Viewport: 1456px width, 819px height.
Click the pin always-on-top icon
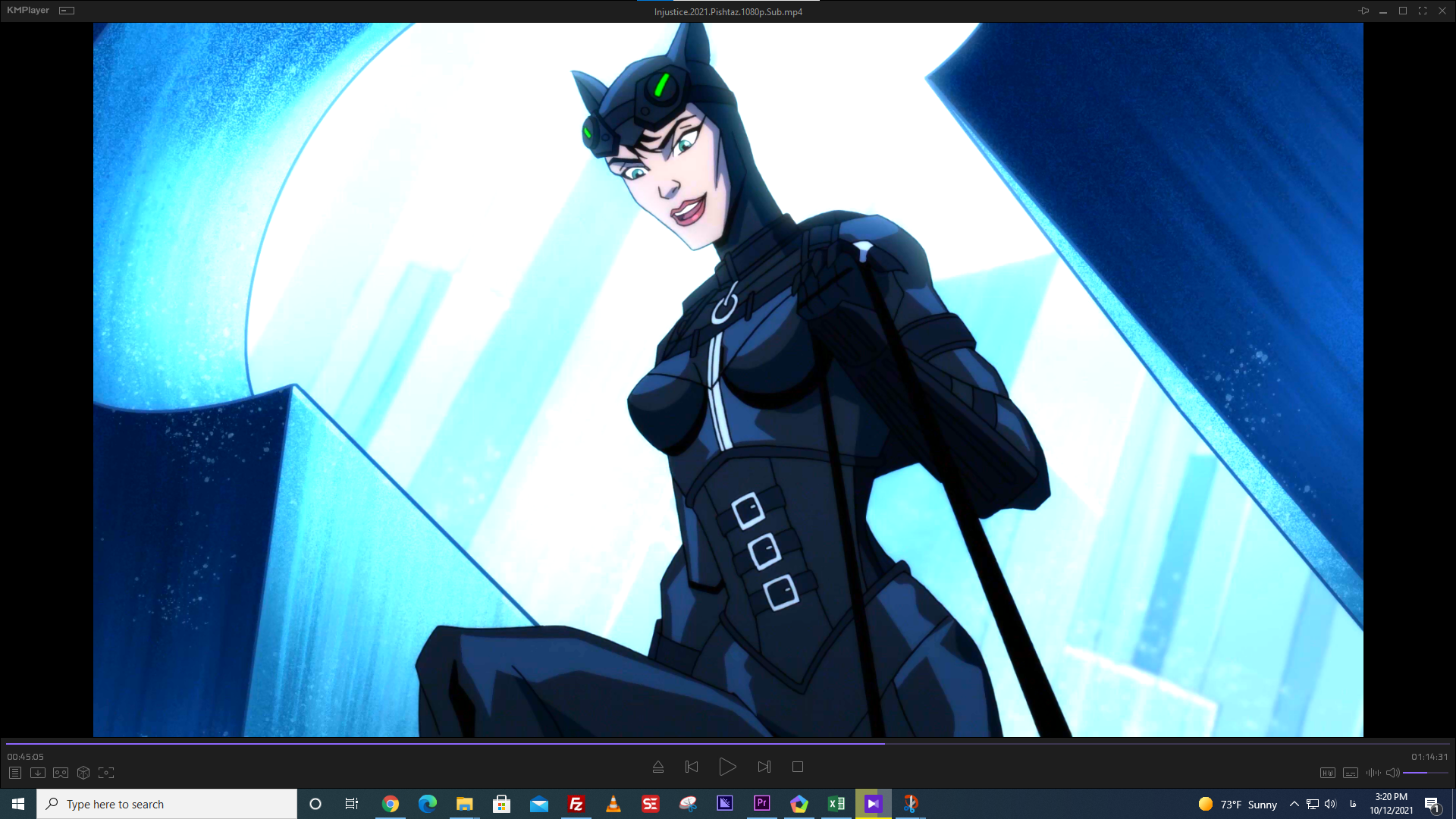click(1363, 11)
